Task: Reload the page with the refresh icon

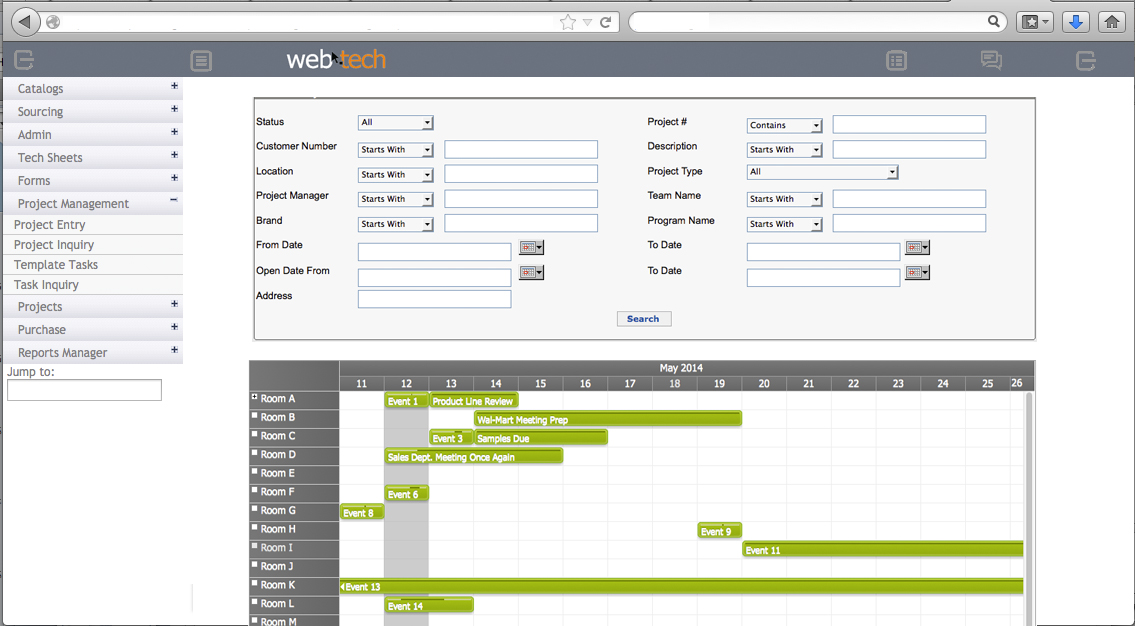Action: [x=605, y=22]
